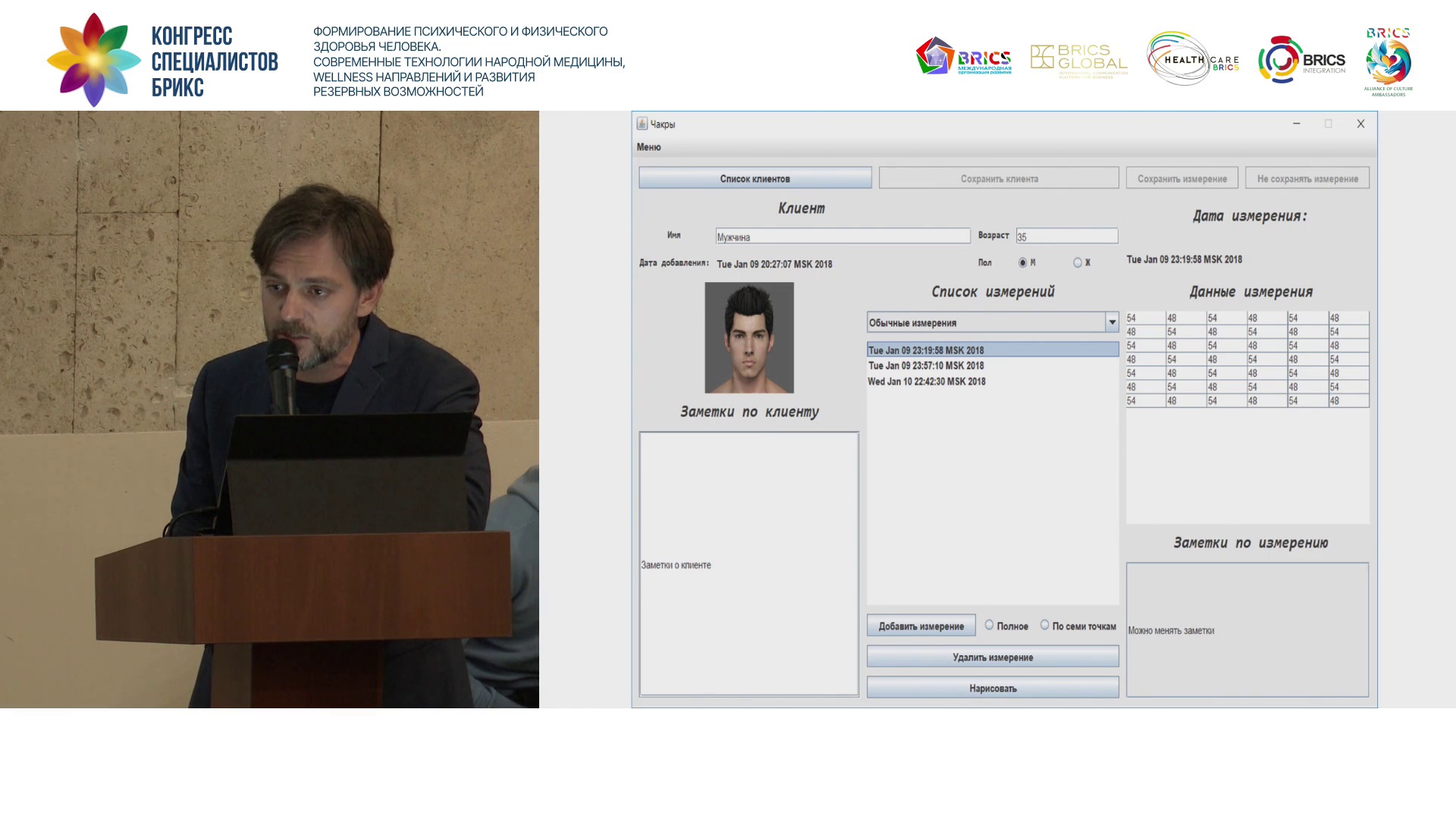Select the М gender radio button
The width and height of the screenshot is (1456, 819).
coord(1023,262)
